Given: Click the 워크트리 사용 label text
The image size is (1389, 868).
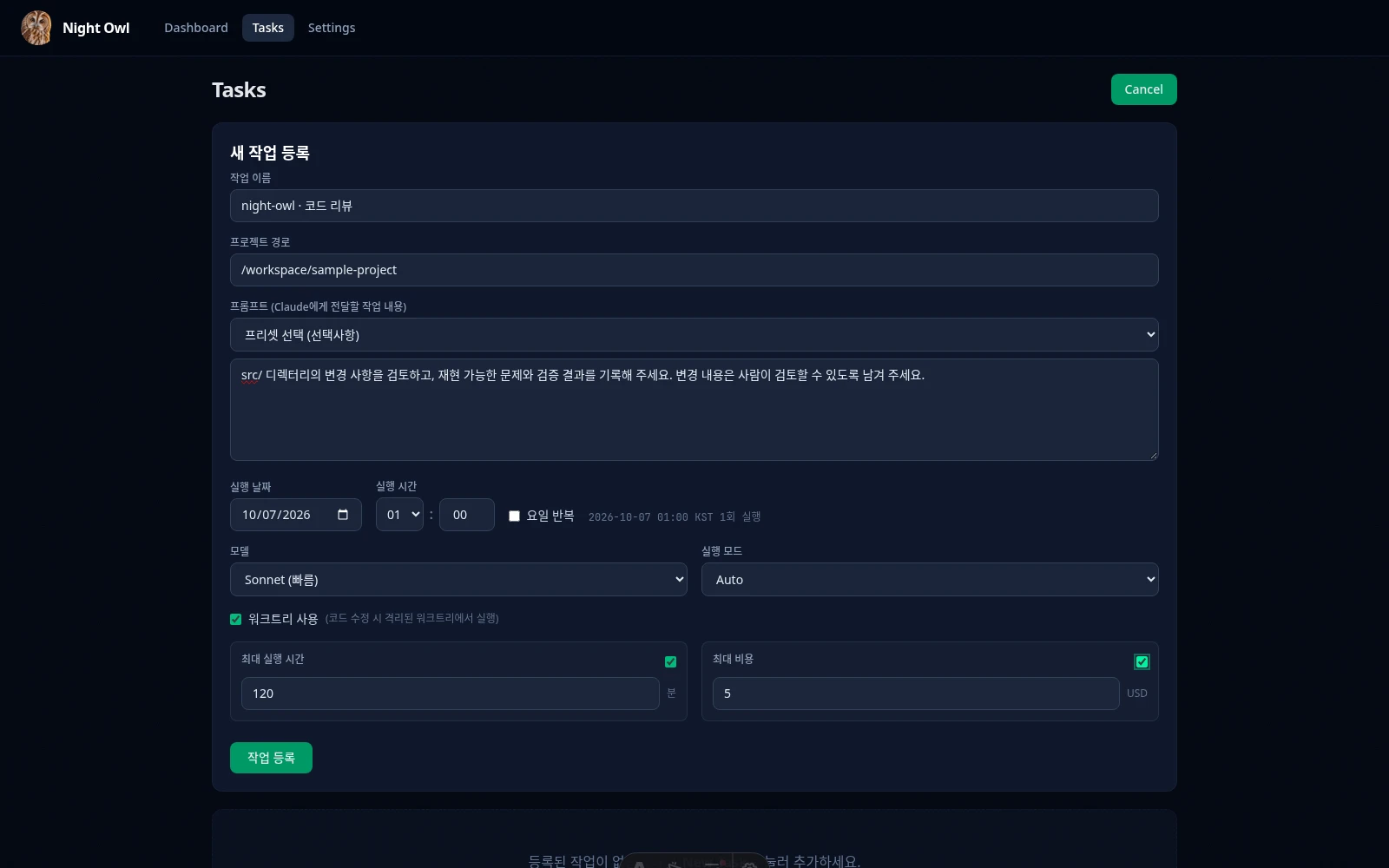Looking at the screenshot, I should [x=283, y=619].
